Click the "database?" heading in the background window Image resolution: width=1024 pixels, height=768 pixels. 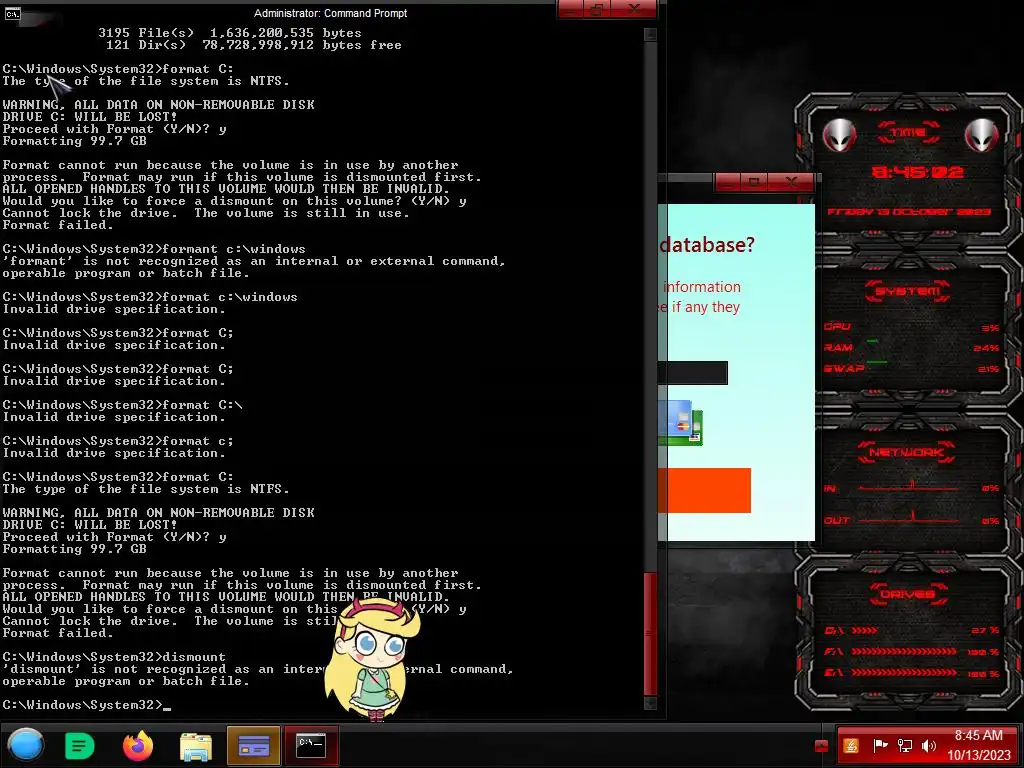(707, 245)
